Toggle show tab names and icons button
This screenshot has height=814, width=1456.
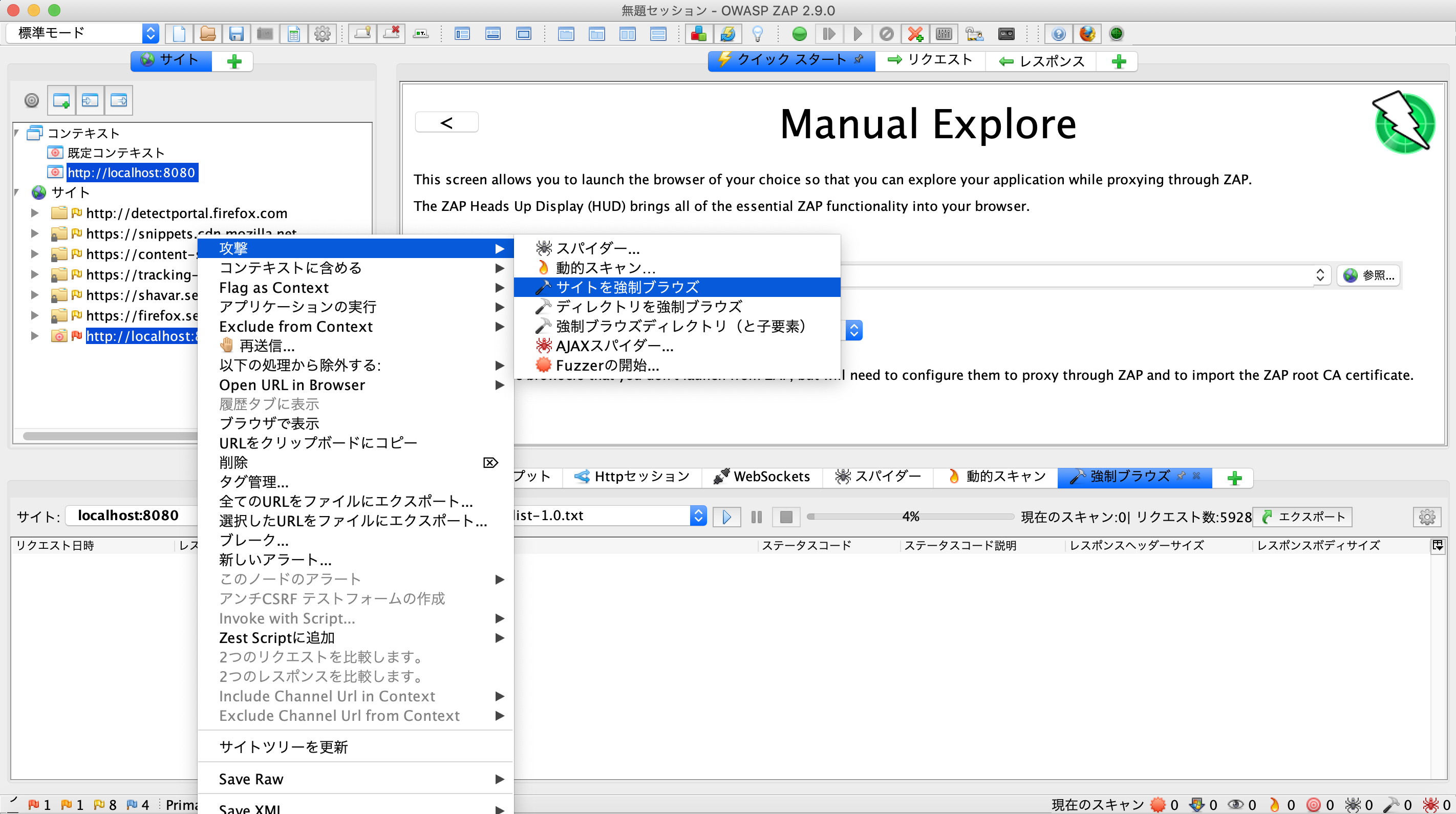421,34
